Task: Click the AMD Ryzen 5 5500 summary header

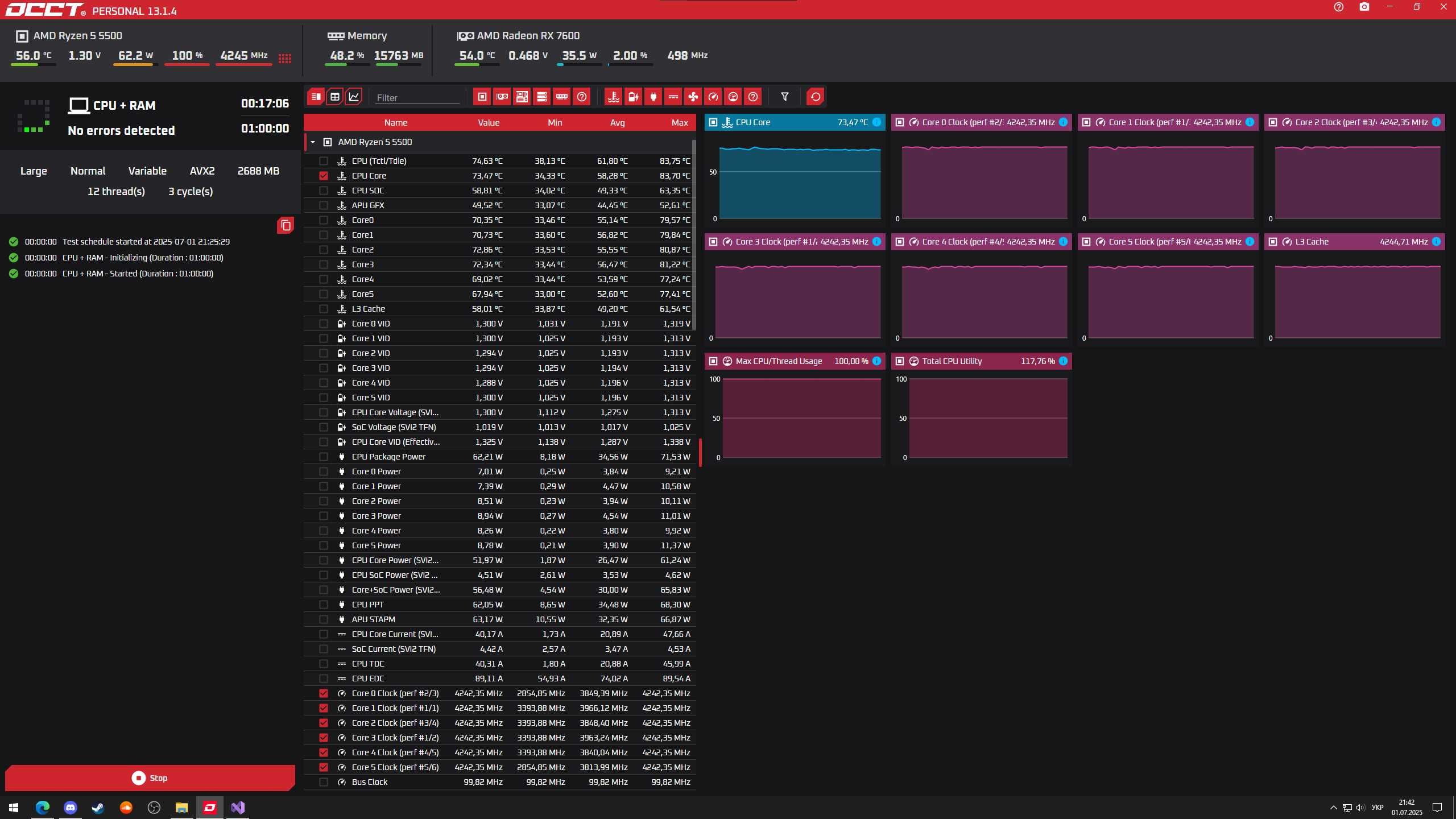Action: click(x=69, y=36)
